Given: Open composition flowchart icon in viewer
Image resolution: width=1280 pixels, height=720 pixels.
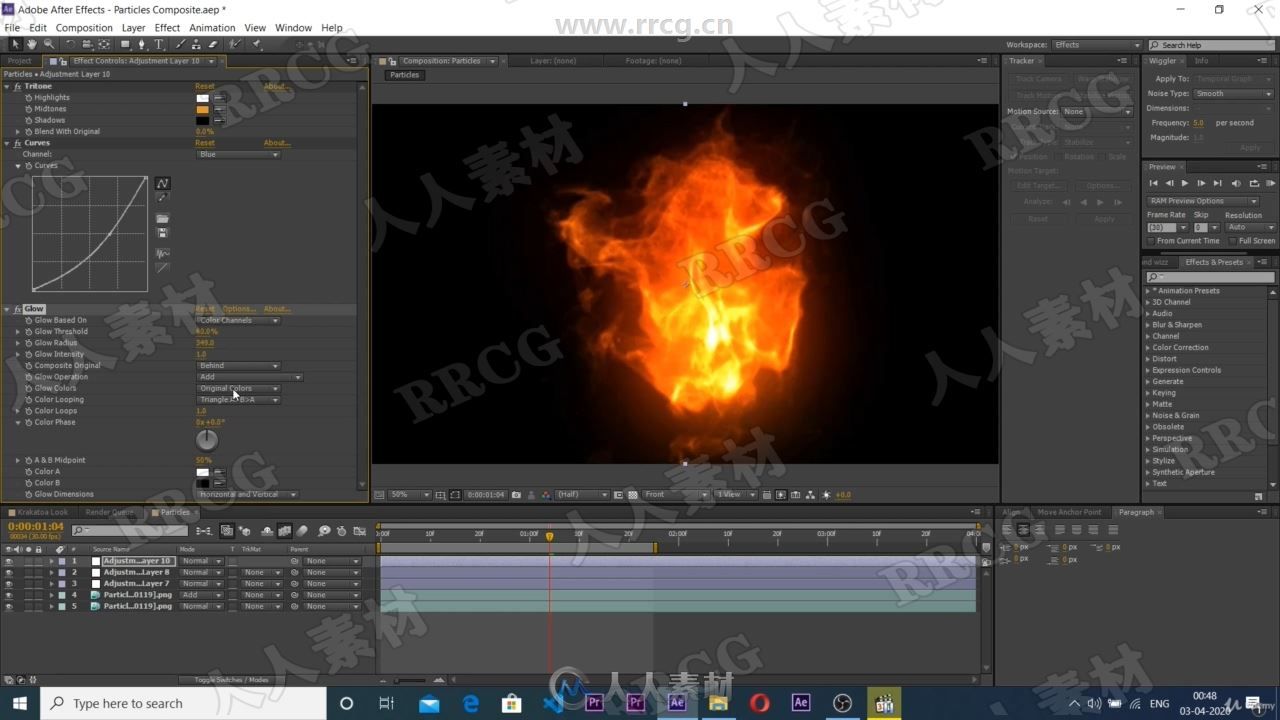Looking at the screenshot, I should [x=811, y=495].
